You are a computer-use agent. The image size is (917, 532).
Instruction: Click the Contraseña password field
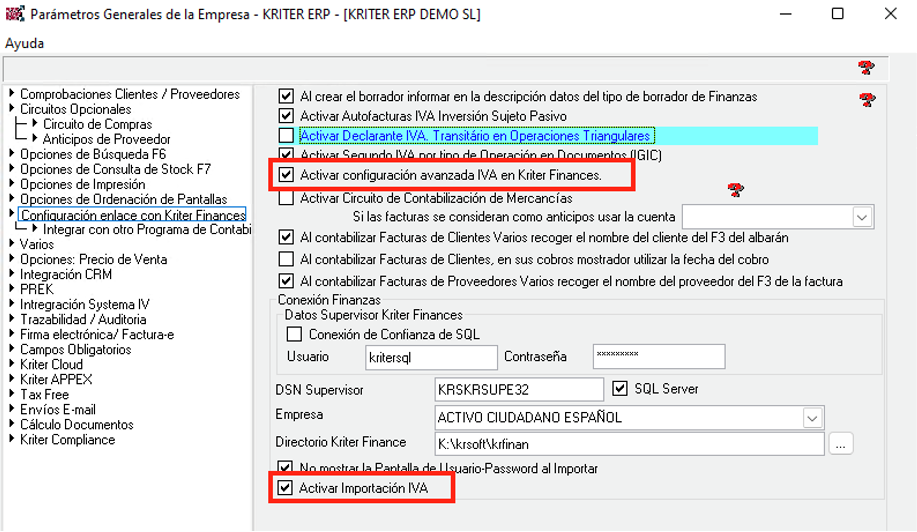point(659,356)
